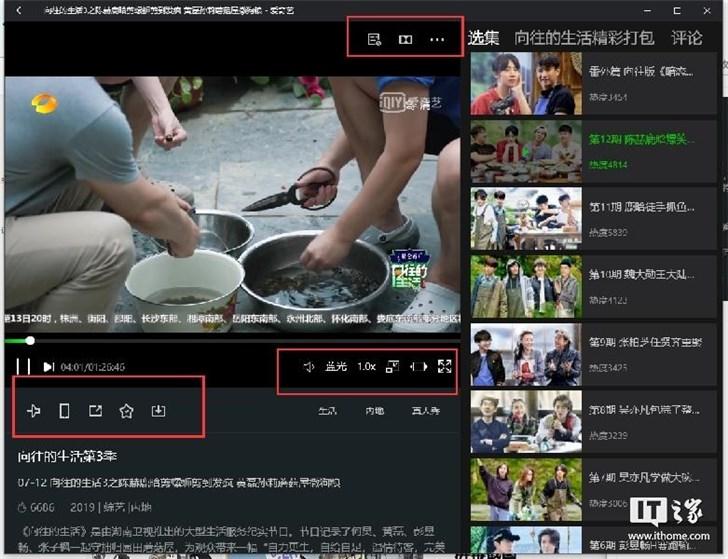Open the 番外篇 episode thumbnail
The image size is (728, 559).
pyautogui.click(x=526, y=84)
